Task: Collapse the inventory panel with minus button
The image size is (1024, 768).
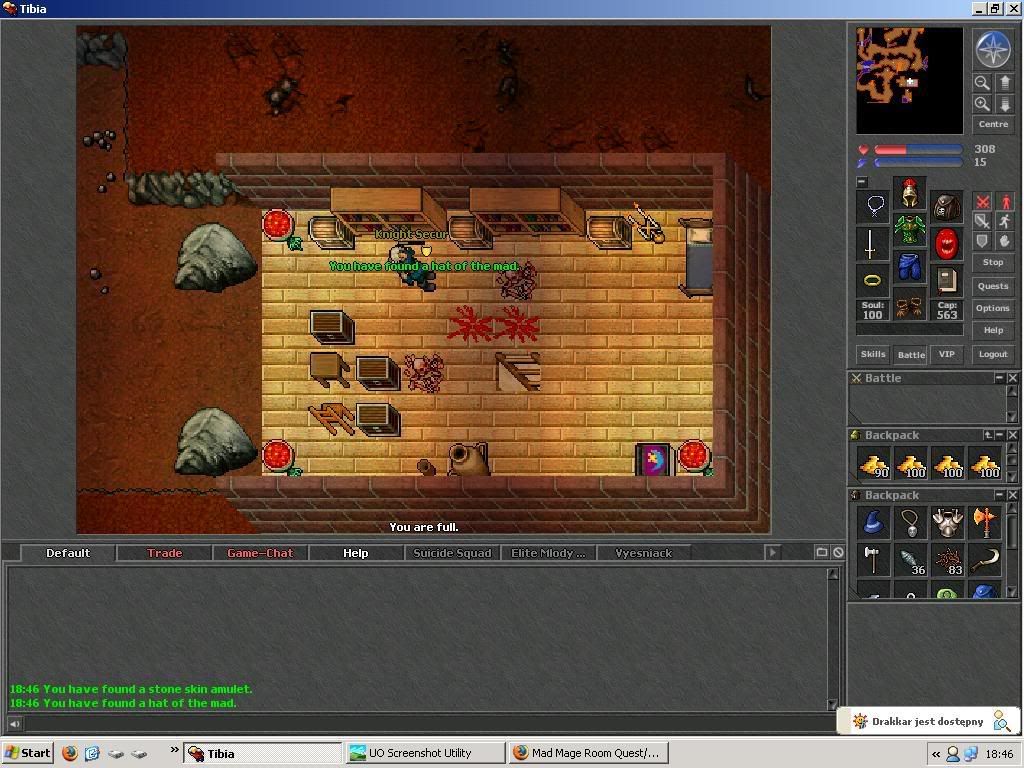Action: [x=861, y=182]
